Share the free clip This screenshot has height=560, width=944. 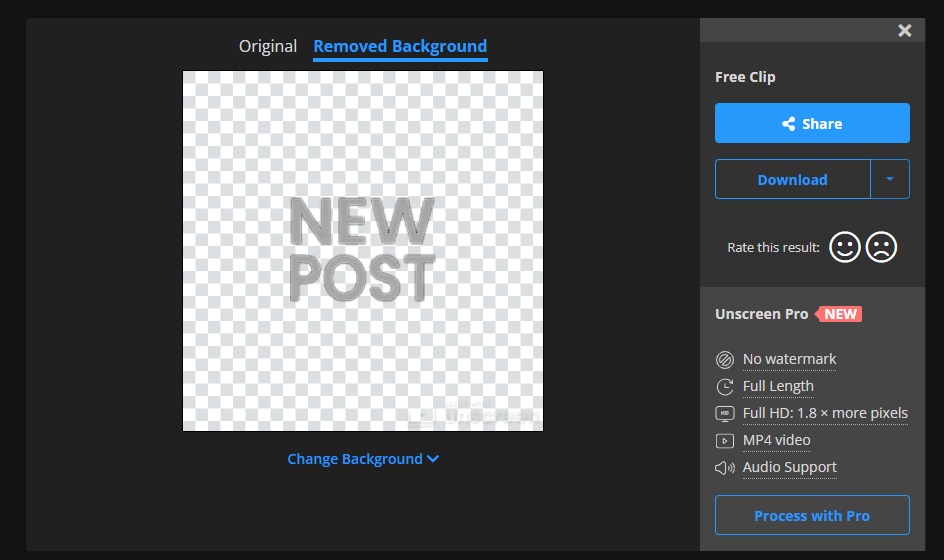tap(812, 123)
